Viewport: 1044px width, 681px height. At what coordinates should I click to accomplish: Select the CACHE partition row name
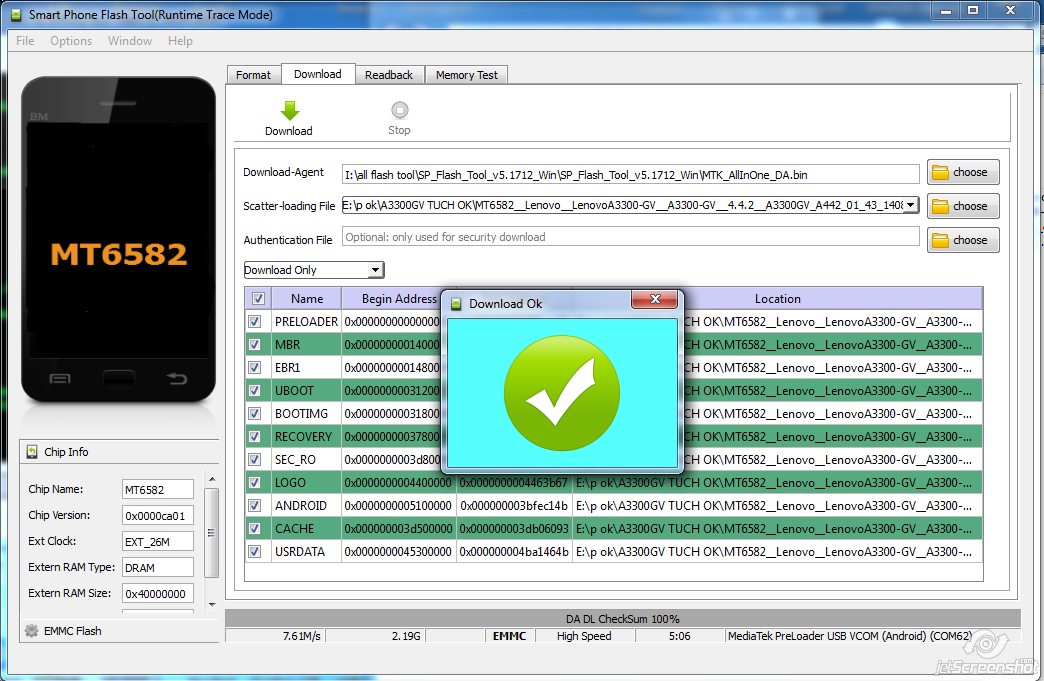(294, 529)
